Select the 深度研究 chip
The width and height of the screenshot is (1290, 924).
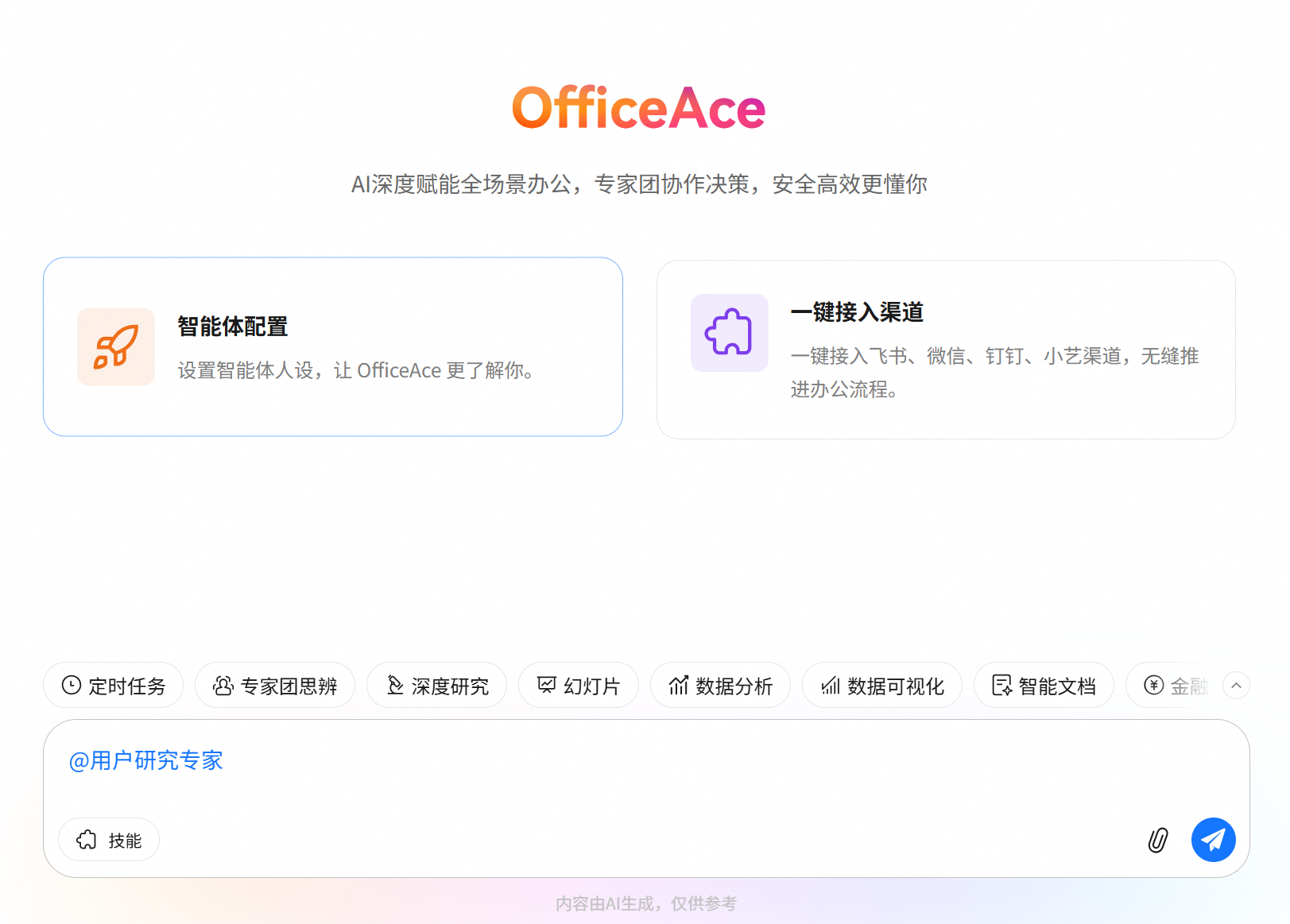[436, 685]
